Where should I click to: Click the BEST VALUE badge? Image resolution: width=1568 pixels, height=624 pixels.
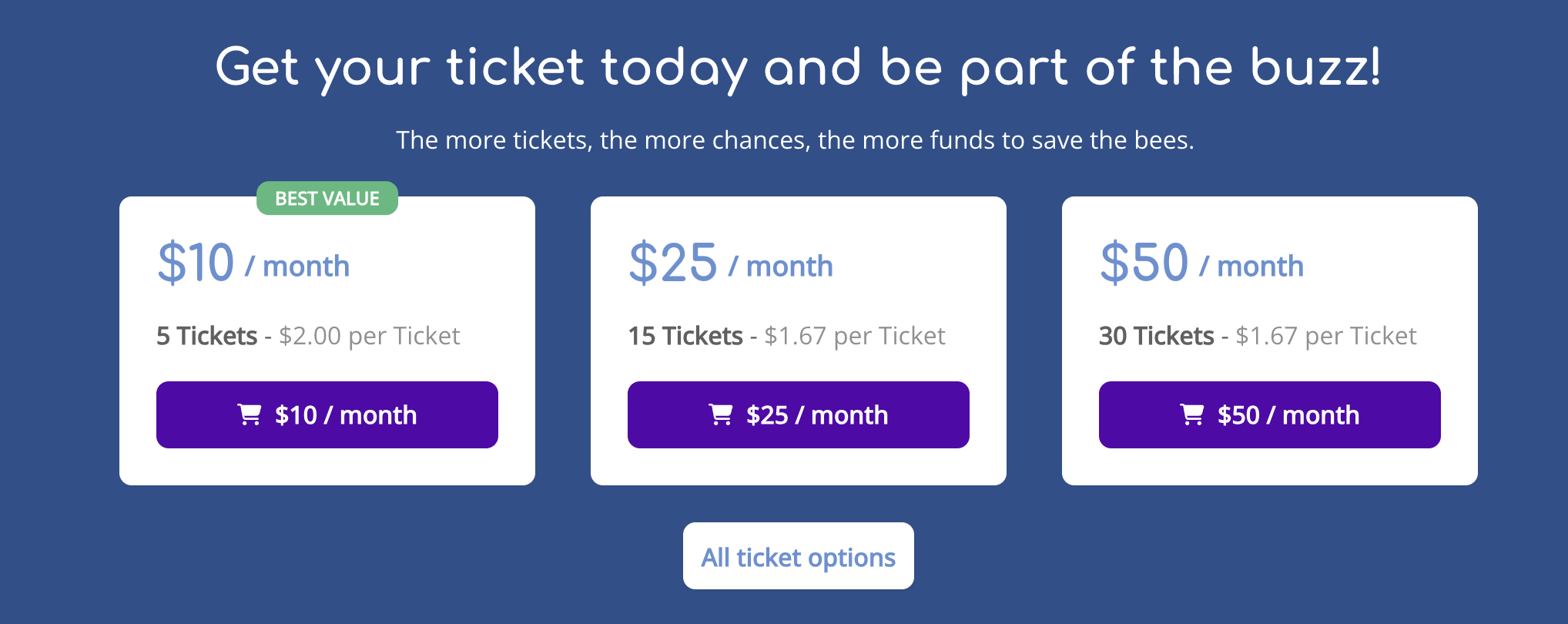(x=327, y=198)
